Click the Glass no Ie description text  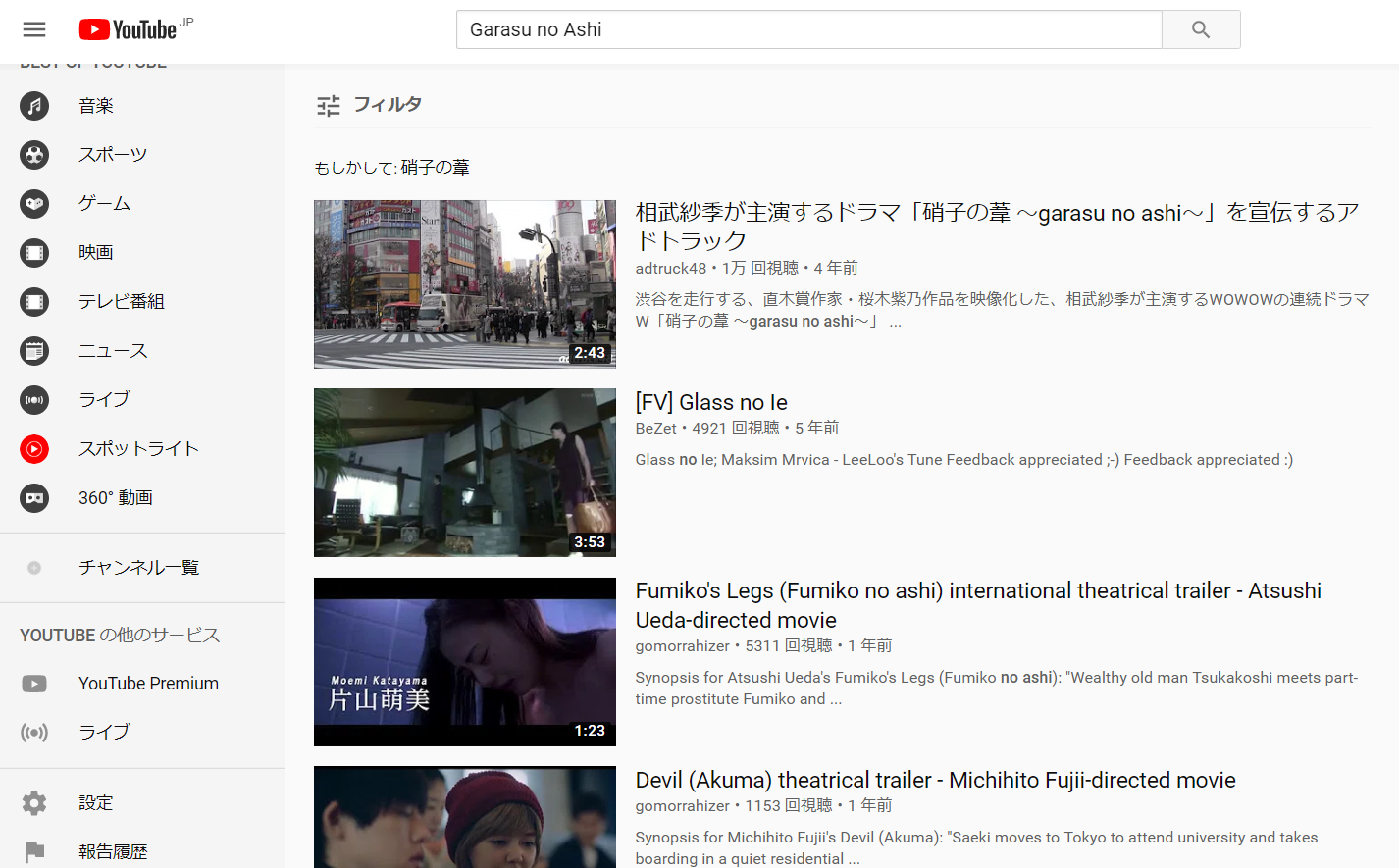963,460
